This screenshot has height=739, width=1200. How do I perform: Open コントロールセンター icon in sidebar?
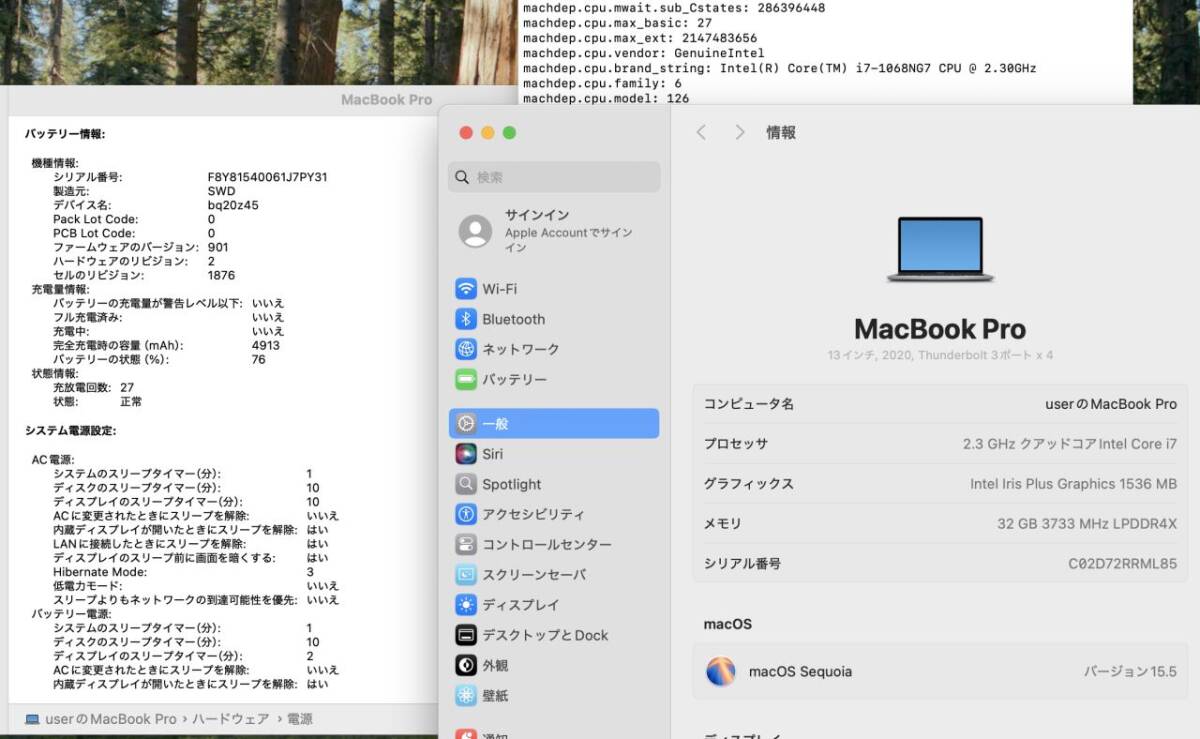coord(466,545)
